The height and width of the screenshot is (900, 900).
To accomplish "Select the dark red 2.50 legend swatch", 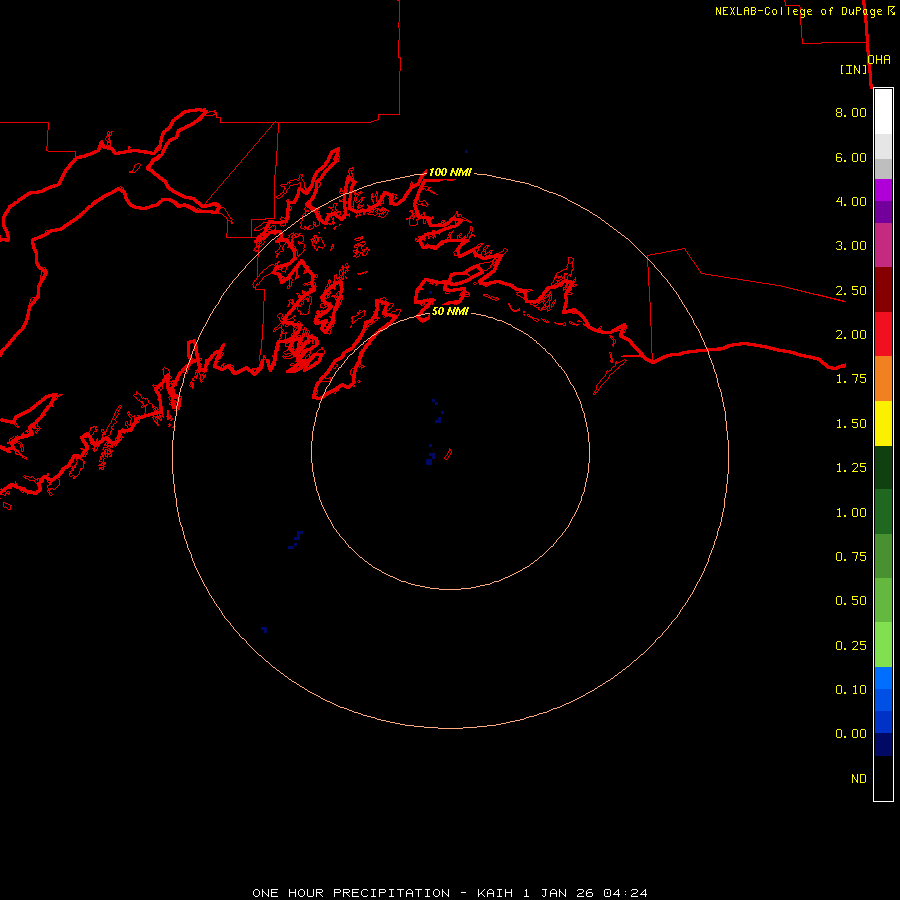I will tap(883, 290).
